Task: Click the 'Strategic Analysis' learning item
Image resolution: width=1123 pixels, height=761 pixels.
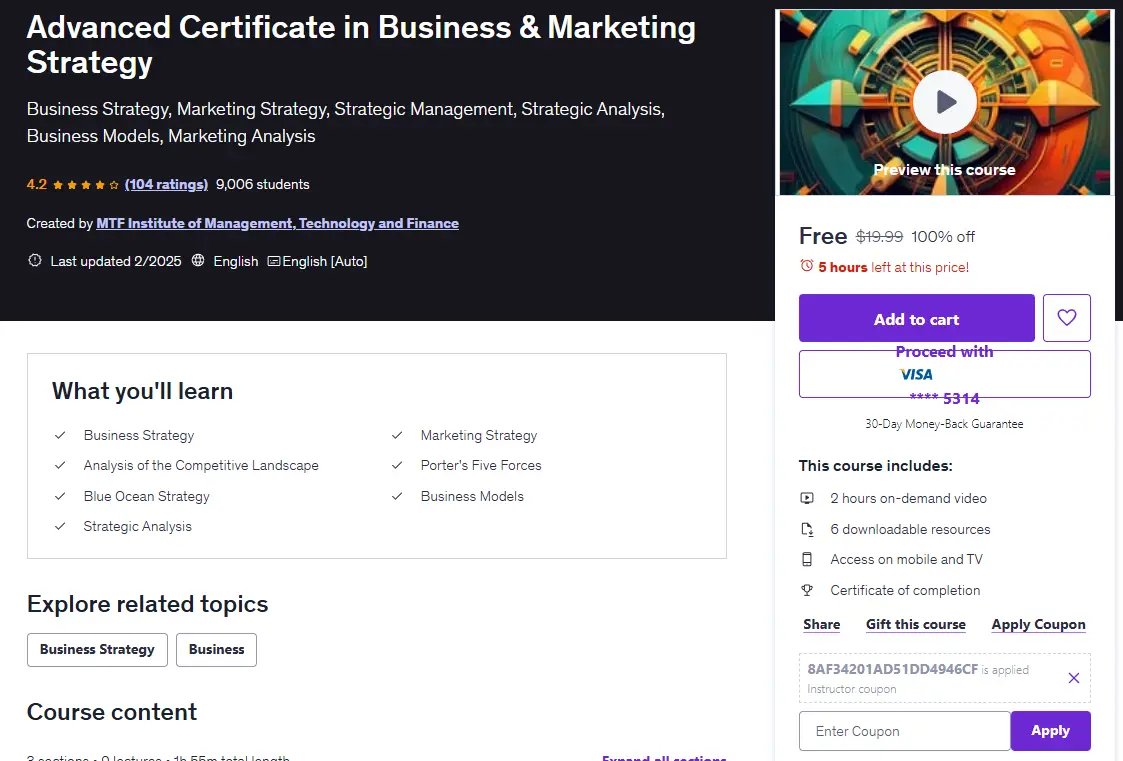Action: pos(138,526)
